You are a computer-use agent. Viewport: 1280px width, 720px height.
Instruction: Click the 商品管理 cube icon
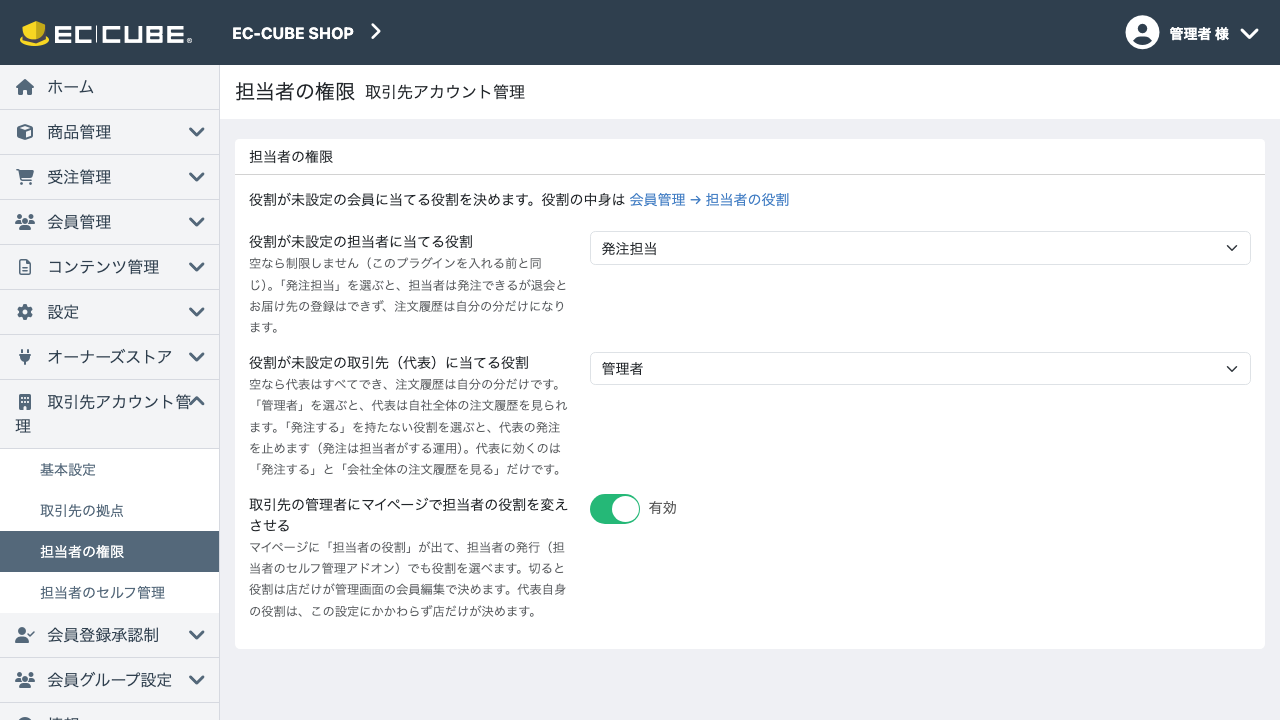coord(25,132)
